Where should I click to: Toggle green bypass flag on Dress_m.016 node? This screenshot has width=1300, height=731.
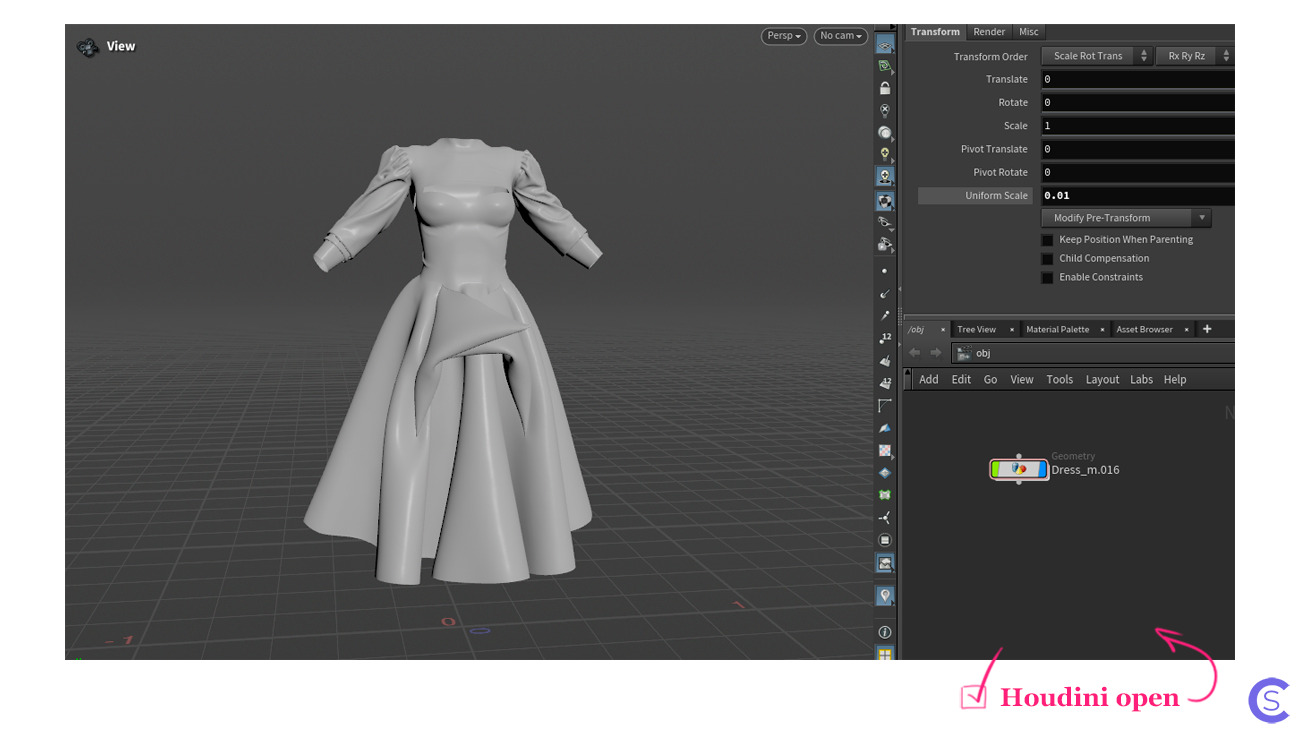(996, 469)
